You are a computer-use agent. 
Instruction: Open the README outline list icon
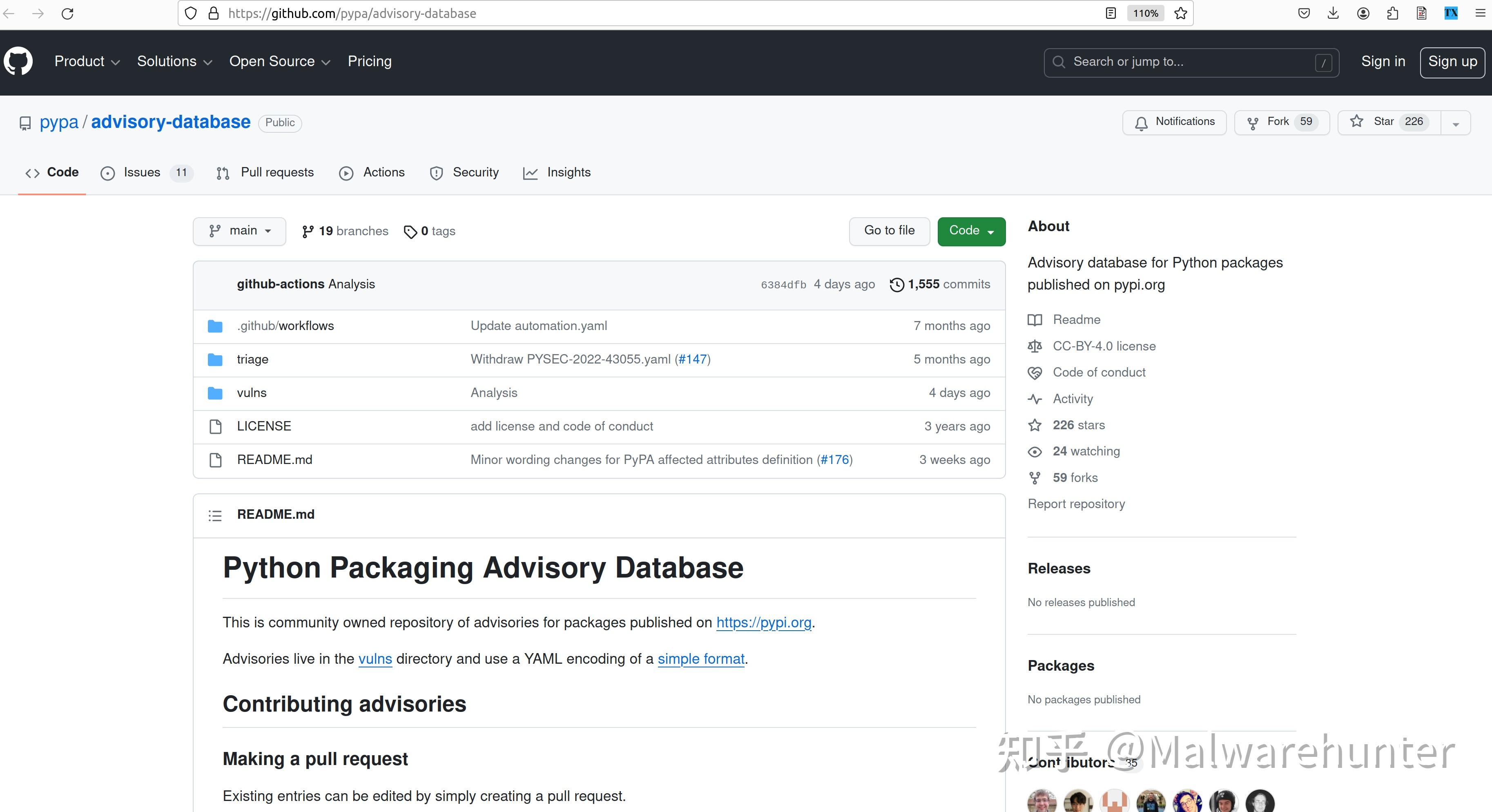[x=215, y=515]
